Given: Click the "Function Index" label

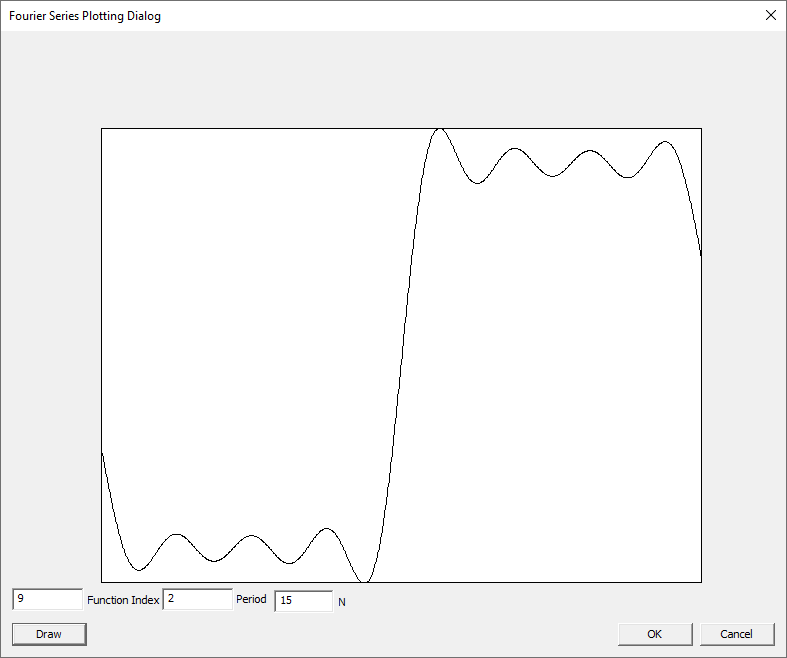Looking at the screenshot, I should [123, 600].
